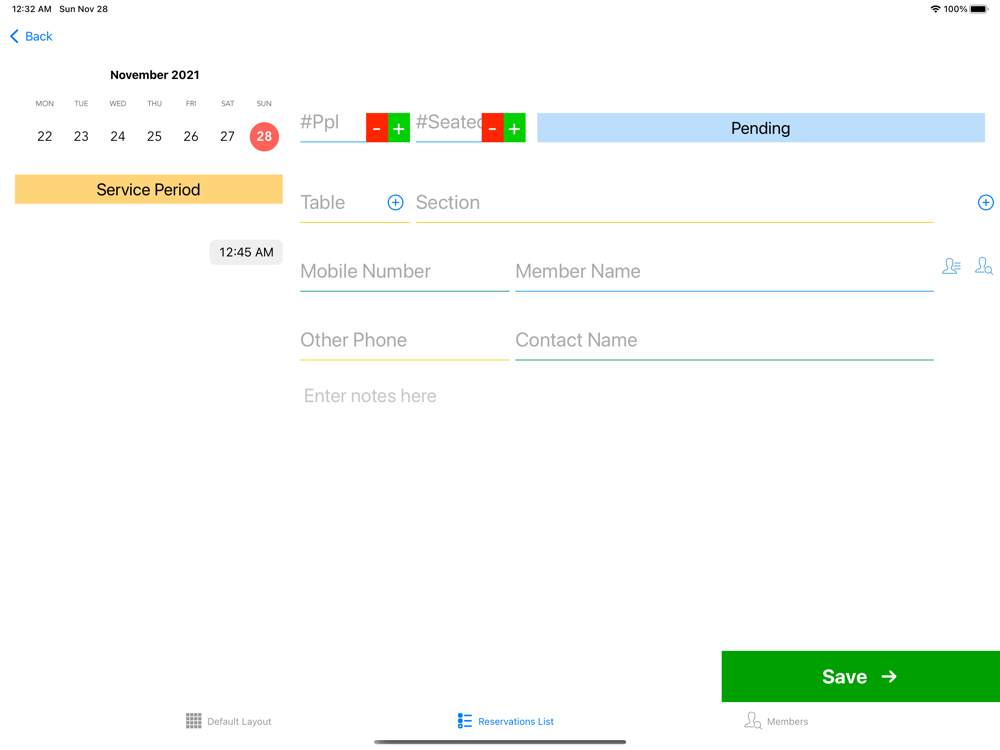The image size is (1000, 750).
Task: Select Tuesday 23 in the calendar
Action: 81,136
